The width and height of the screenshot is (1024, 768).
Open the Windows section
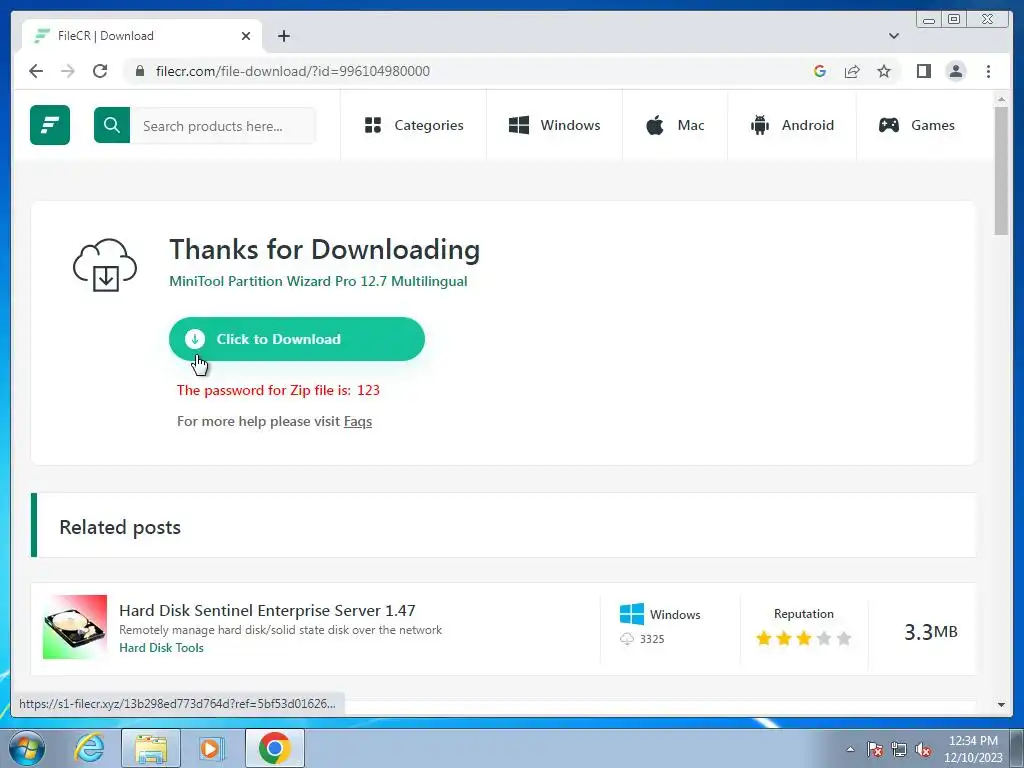tap(554, 125)
